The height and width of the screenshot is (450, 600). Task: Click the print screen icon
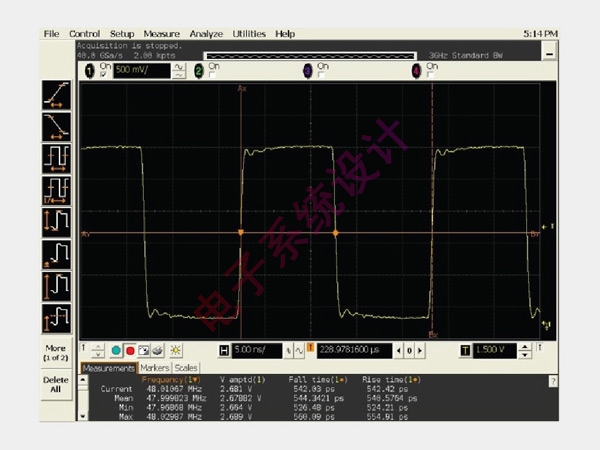pos(159,350)
